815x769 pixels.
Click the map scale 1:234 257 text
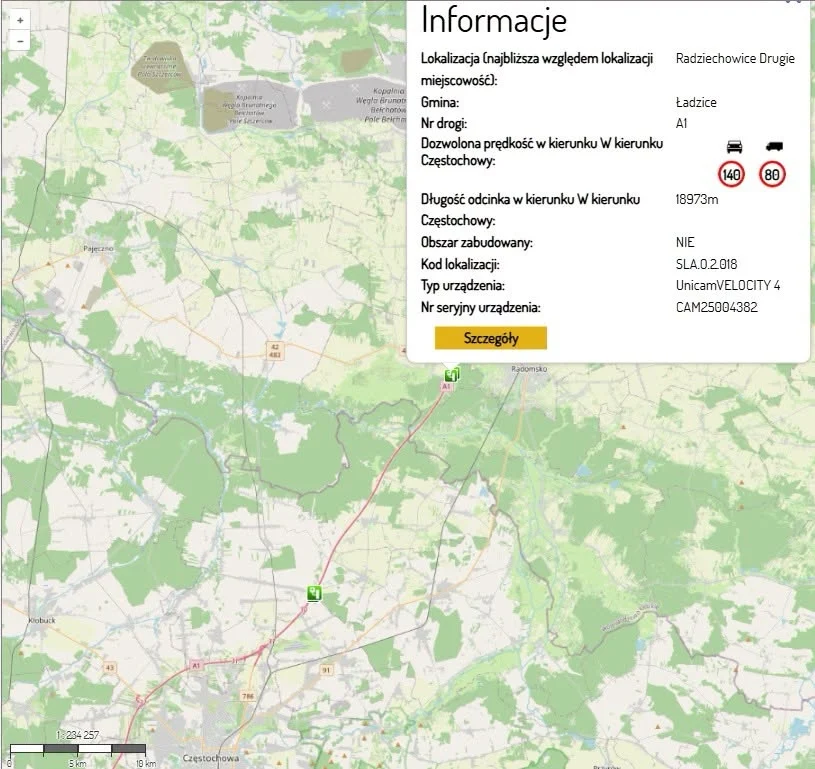(x=77, y=735)
